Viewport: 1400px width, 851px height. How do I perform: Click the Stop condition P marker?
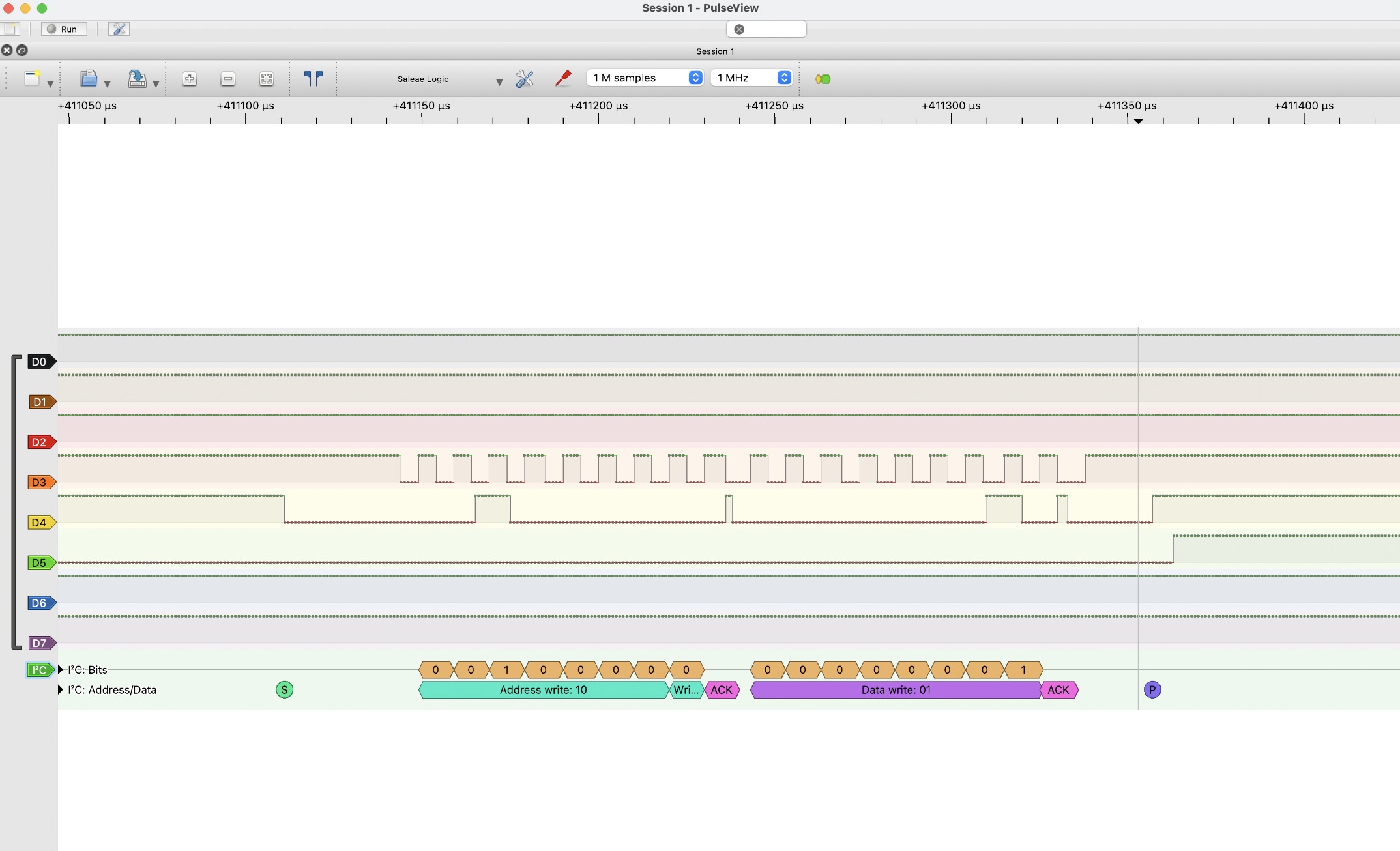(x=1152, y=689)
